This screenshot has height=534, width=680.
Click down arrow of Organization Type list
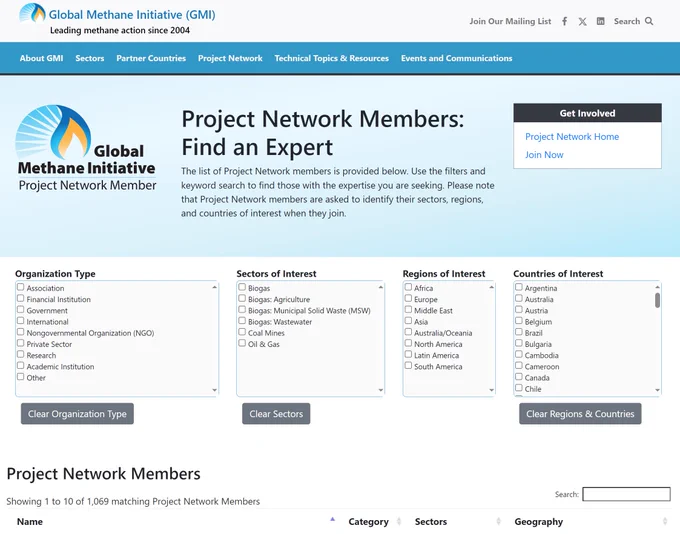pyautogui.click(x=214, y=390)
